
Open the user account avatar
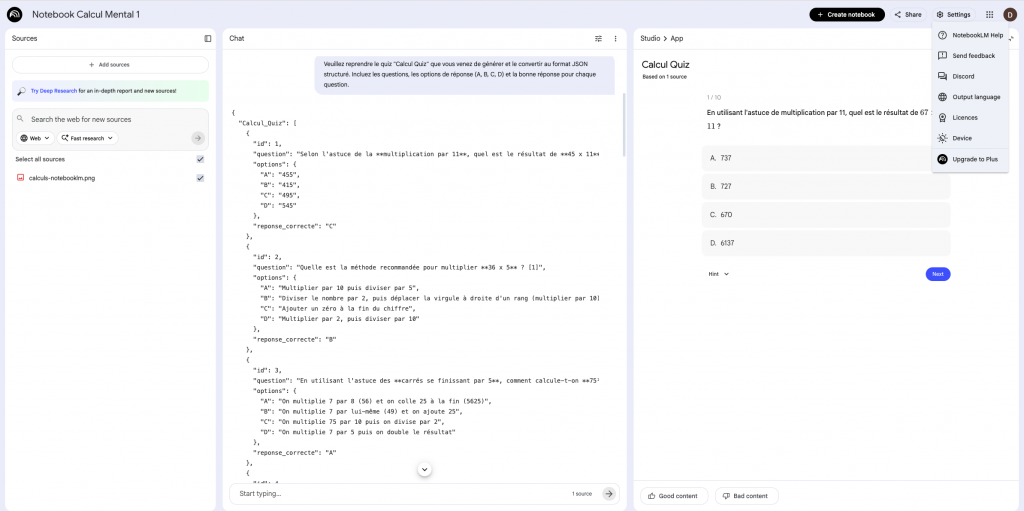[1009, 14]
